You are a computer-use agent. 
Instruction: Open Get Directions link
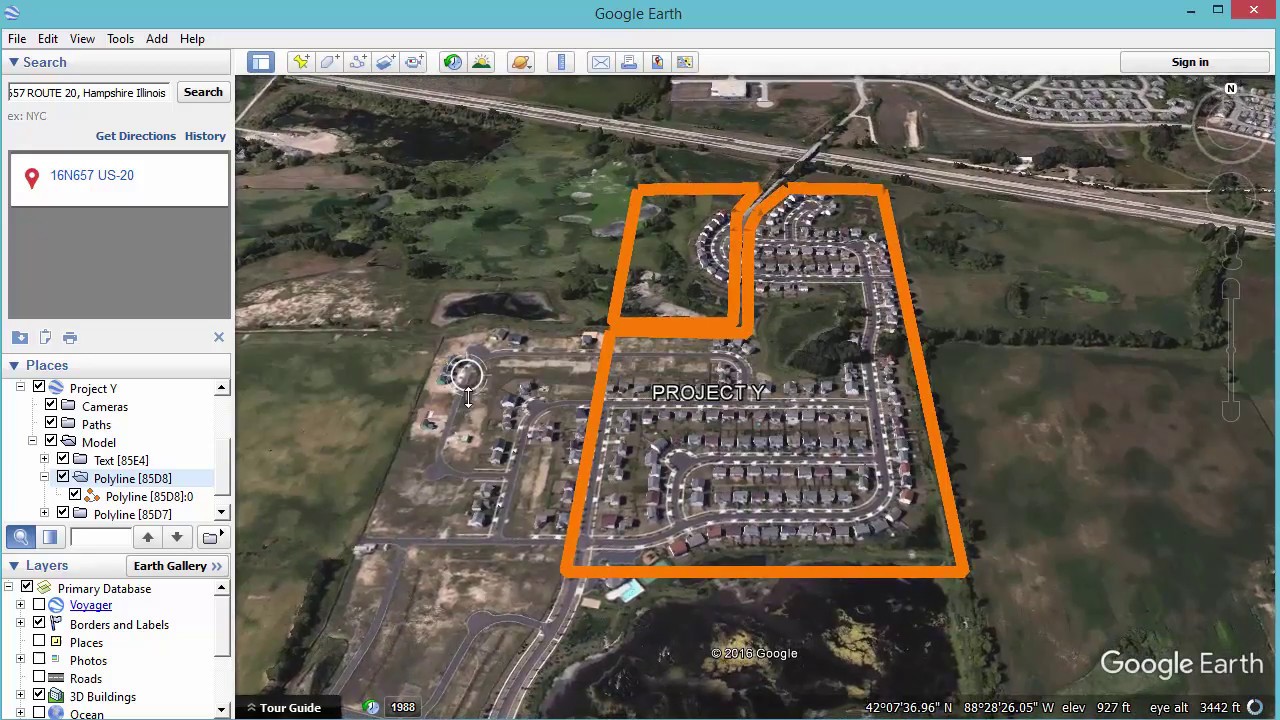[136, 136]
